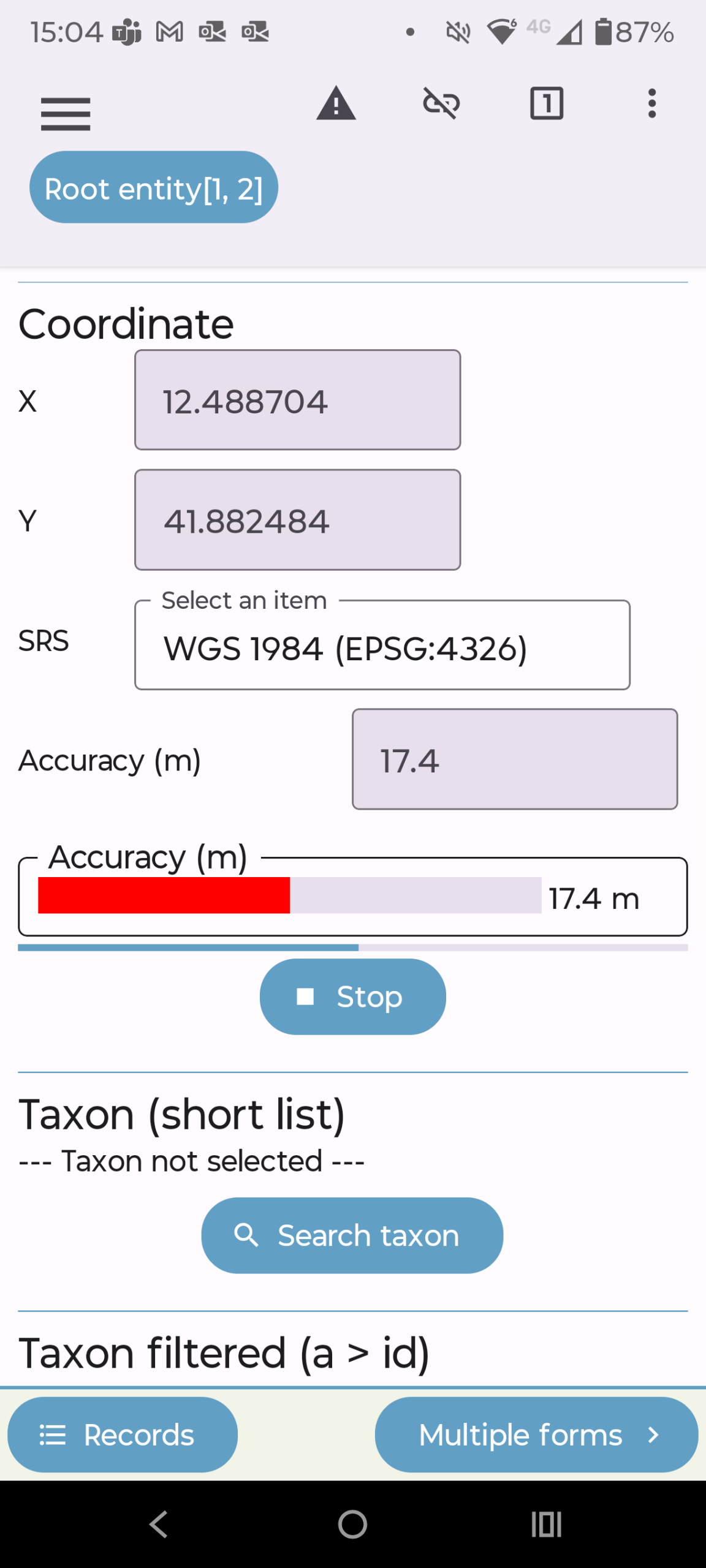This screenshot has width=706, height=1568.
Task: Tap the warning triangle icon
Action: click(x=336, y=104)
